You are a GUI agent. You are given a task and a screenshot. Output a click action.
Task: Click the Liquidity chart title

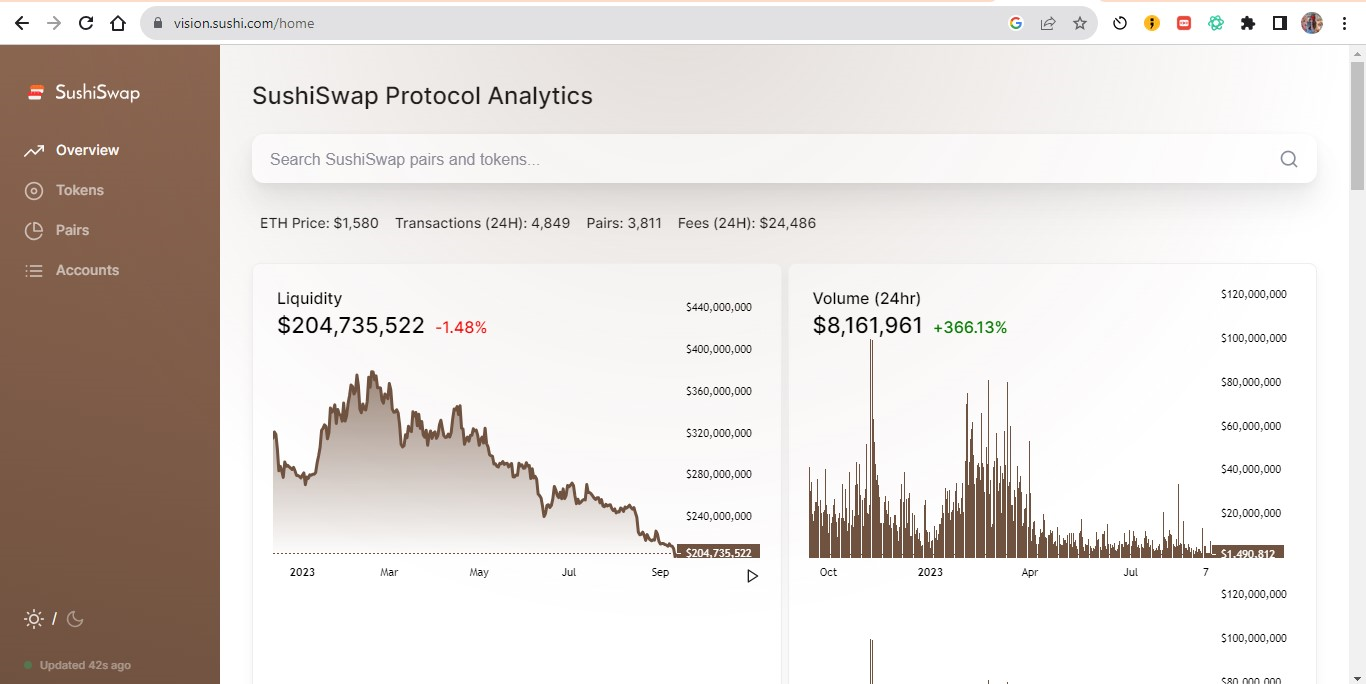click(309, 298)
